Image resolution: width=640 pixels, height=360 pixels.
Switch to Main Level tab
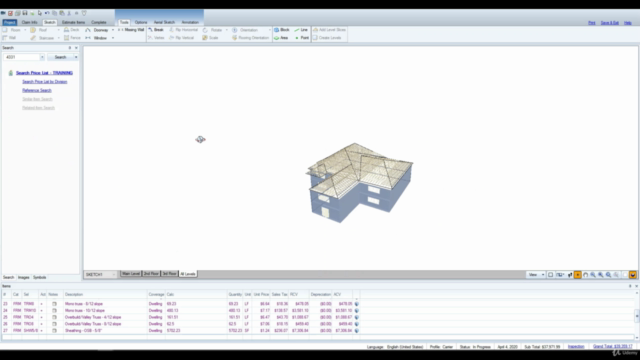[x=131, y=274]
